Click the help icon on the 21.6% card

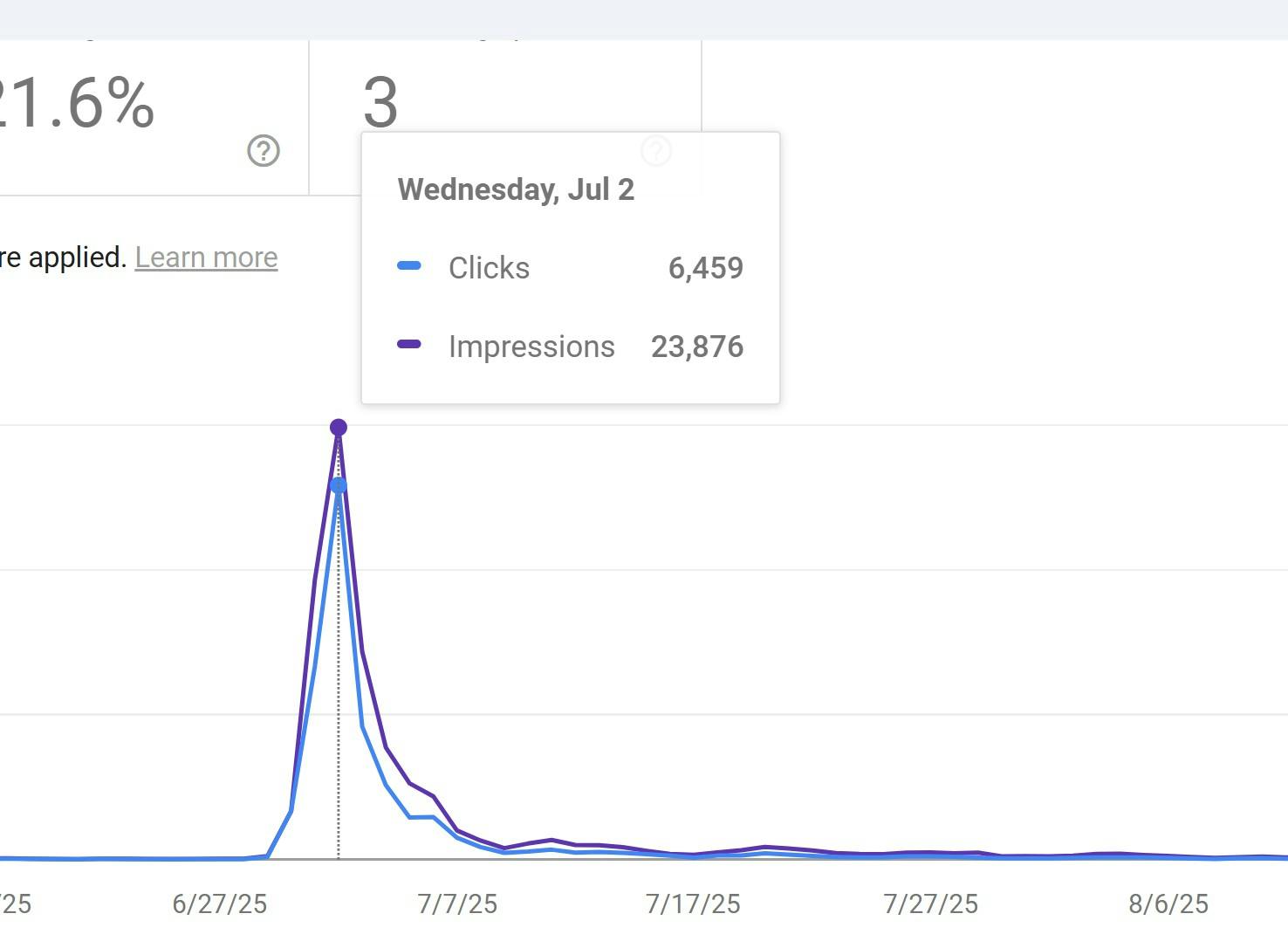coord(263,151)
